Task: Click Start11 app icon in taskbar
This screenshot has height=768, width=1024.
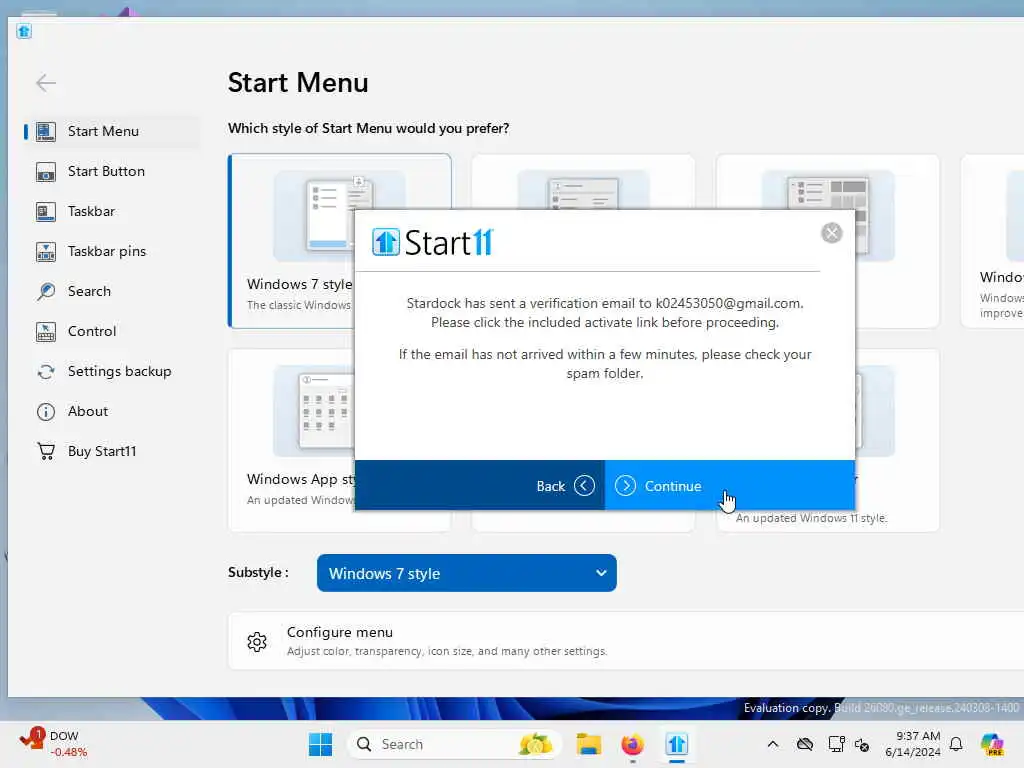Action: (x=677, y=744)
